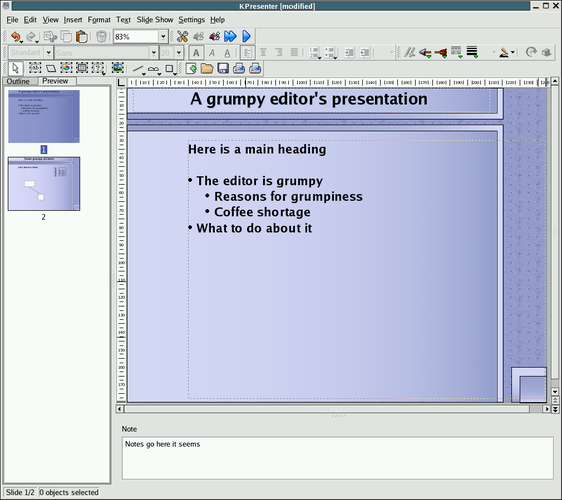Open the font size 20 dropdown
Screen dimensions: 562x500
(x=179, y=53)
